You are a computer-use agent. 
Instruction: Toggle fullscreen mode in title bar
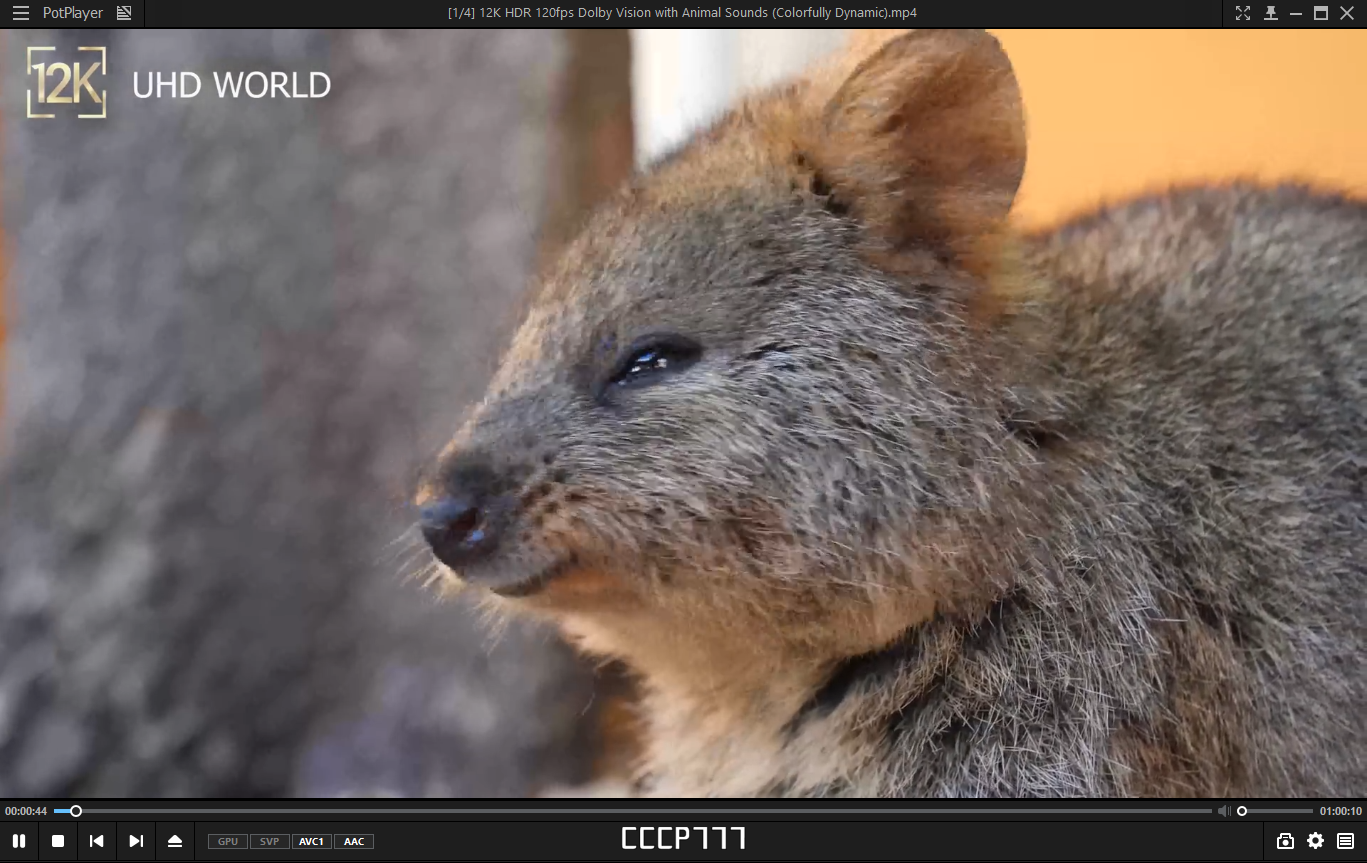coord(1243,13)
